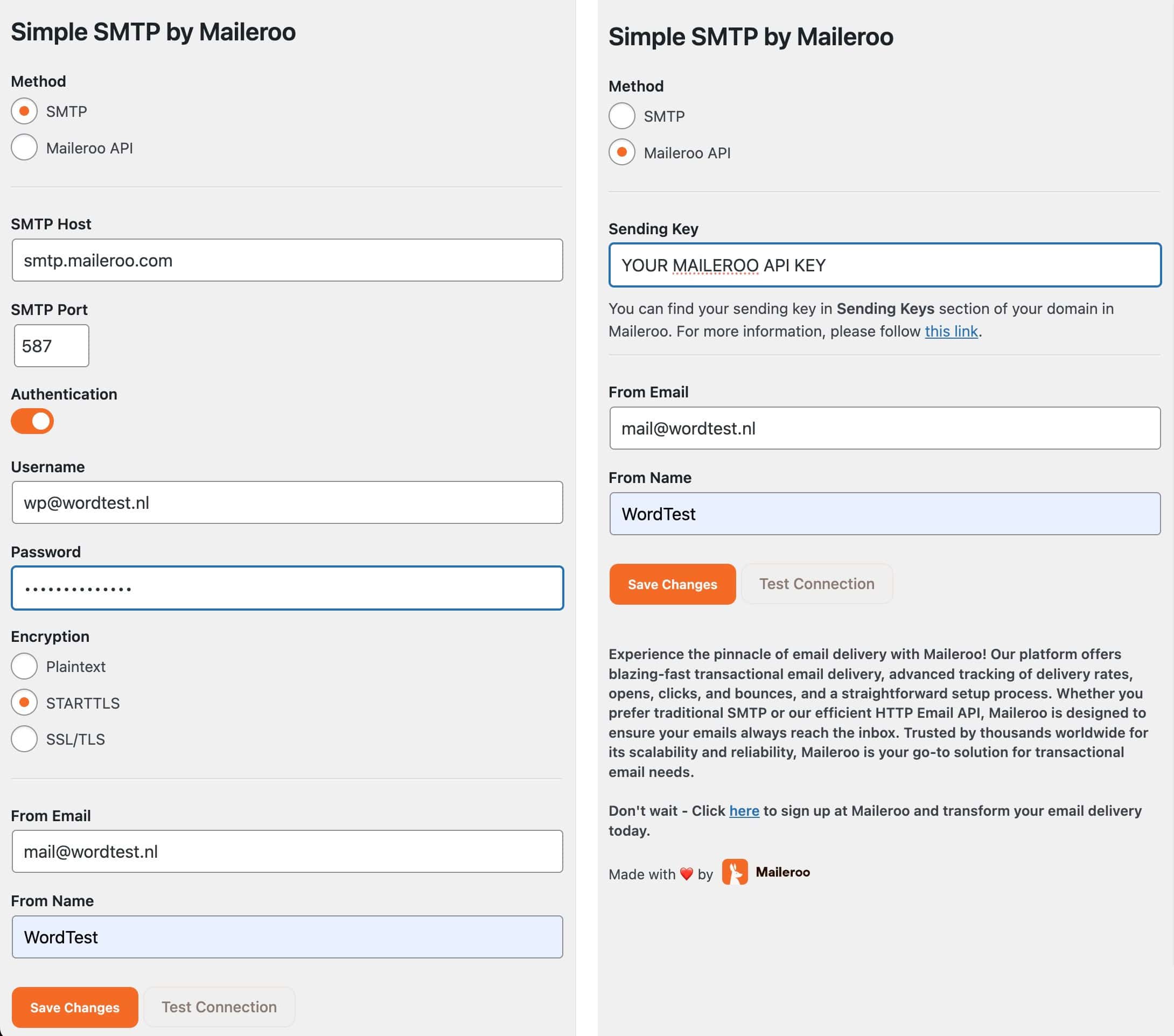Select the SMTP method in the left panel

(24, 111)
